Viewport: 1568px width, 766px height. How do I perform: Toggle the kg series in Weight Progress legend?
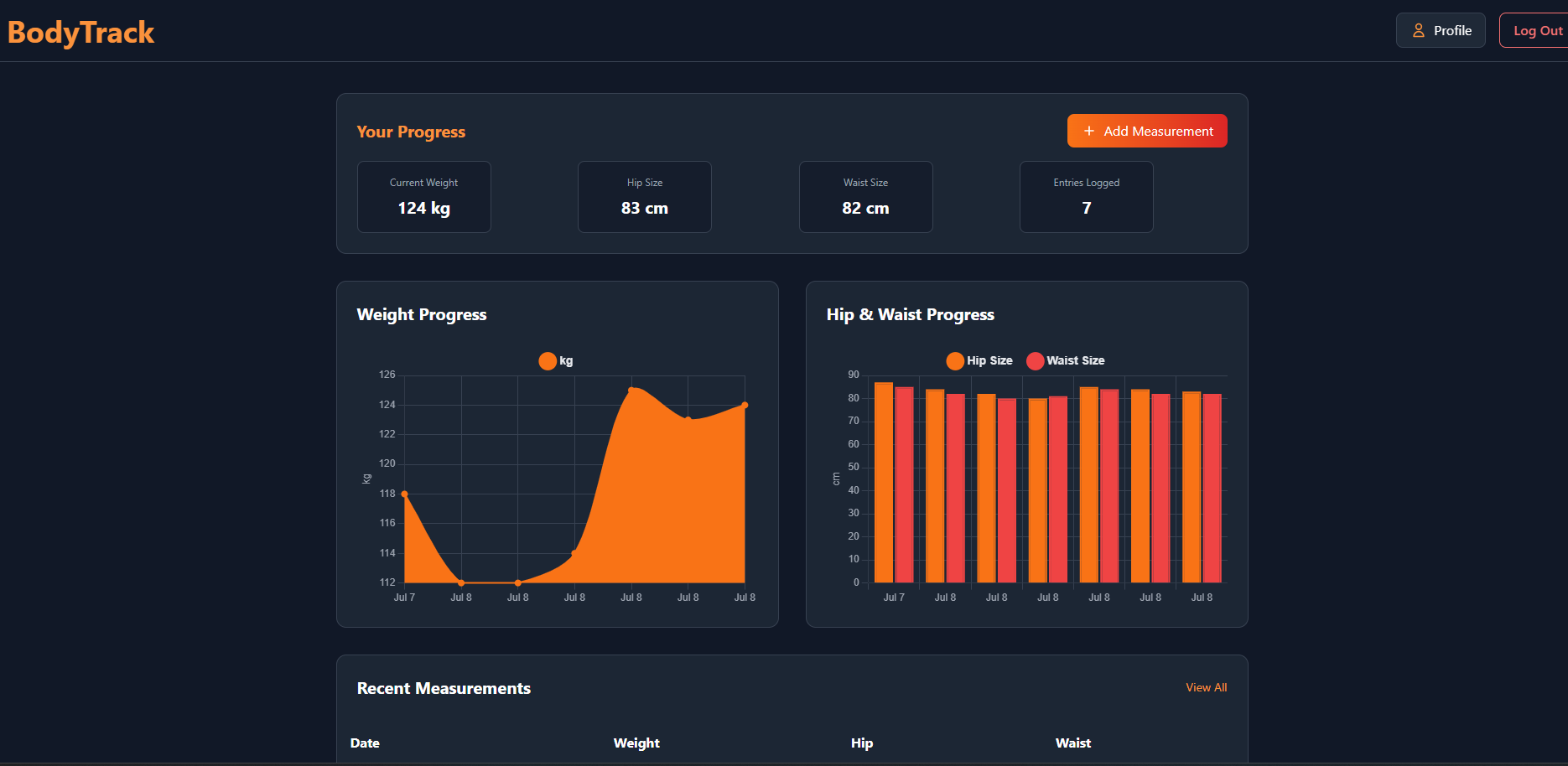click(555, 360)
